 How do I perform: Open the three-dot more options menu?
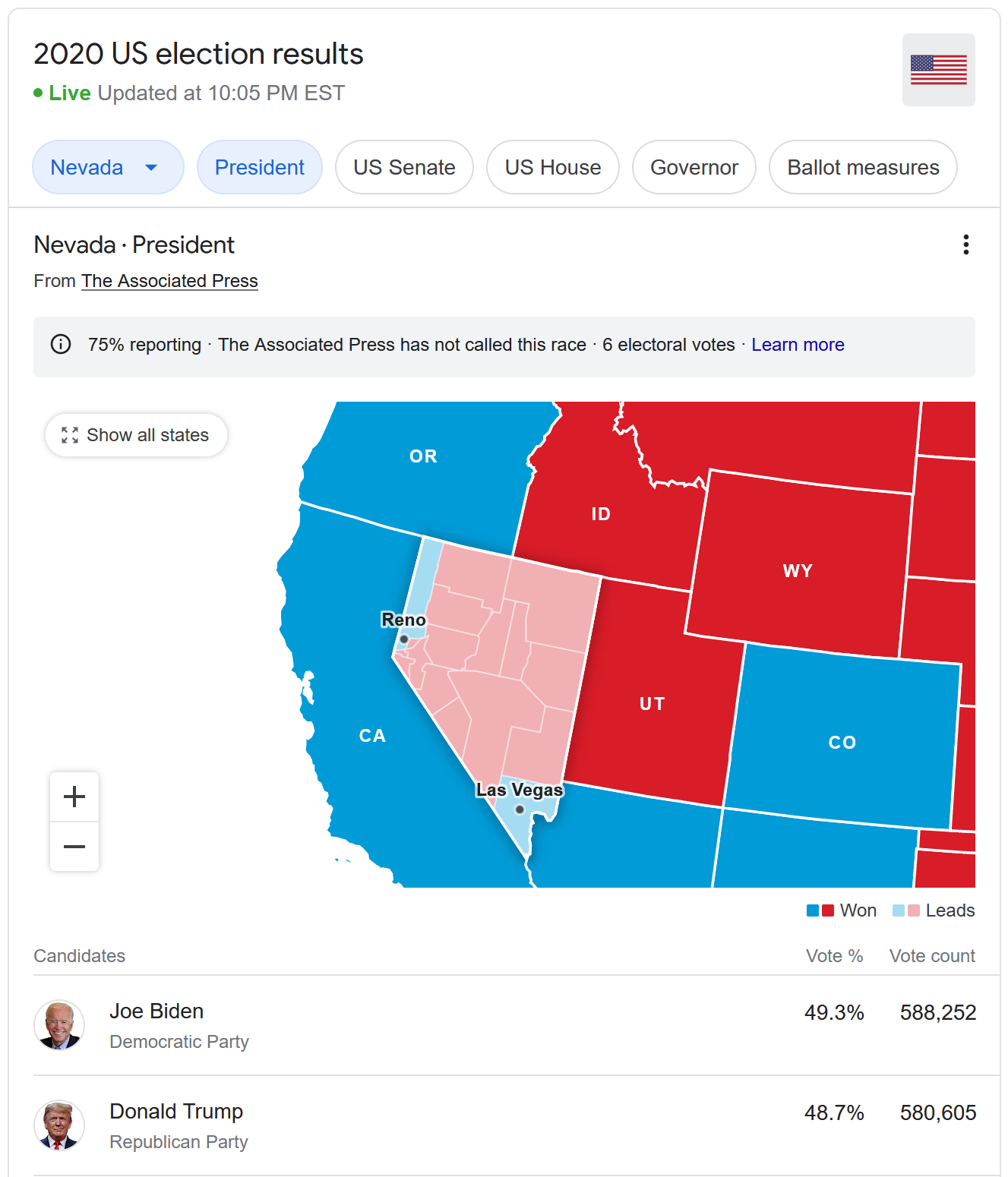click(965, 245)
